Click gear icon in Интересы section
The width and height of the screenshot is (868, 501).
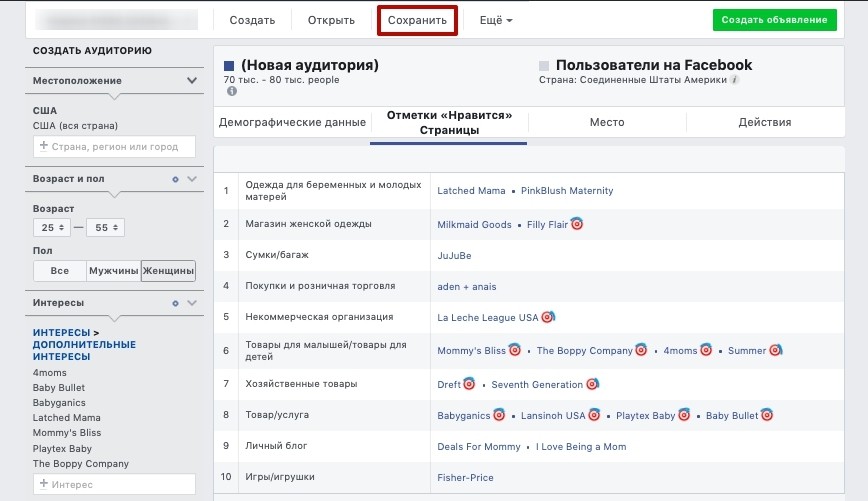(x=175, y=303)
